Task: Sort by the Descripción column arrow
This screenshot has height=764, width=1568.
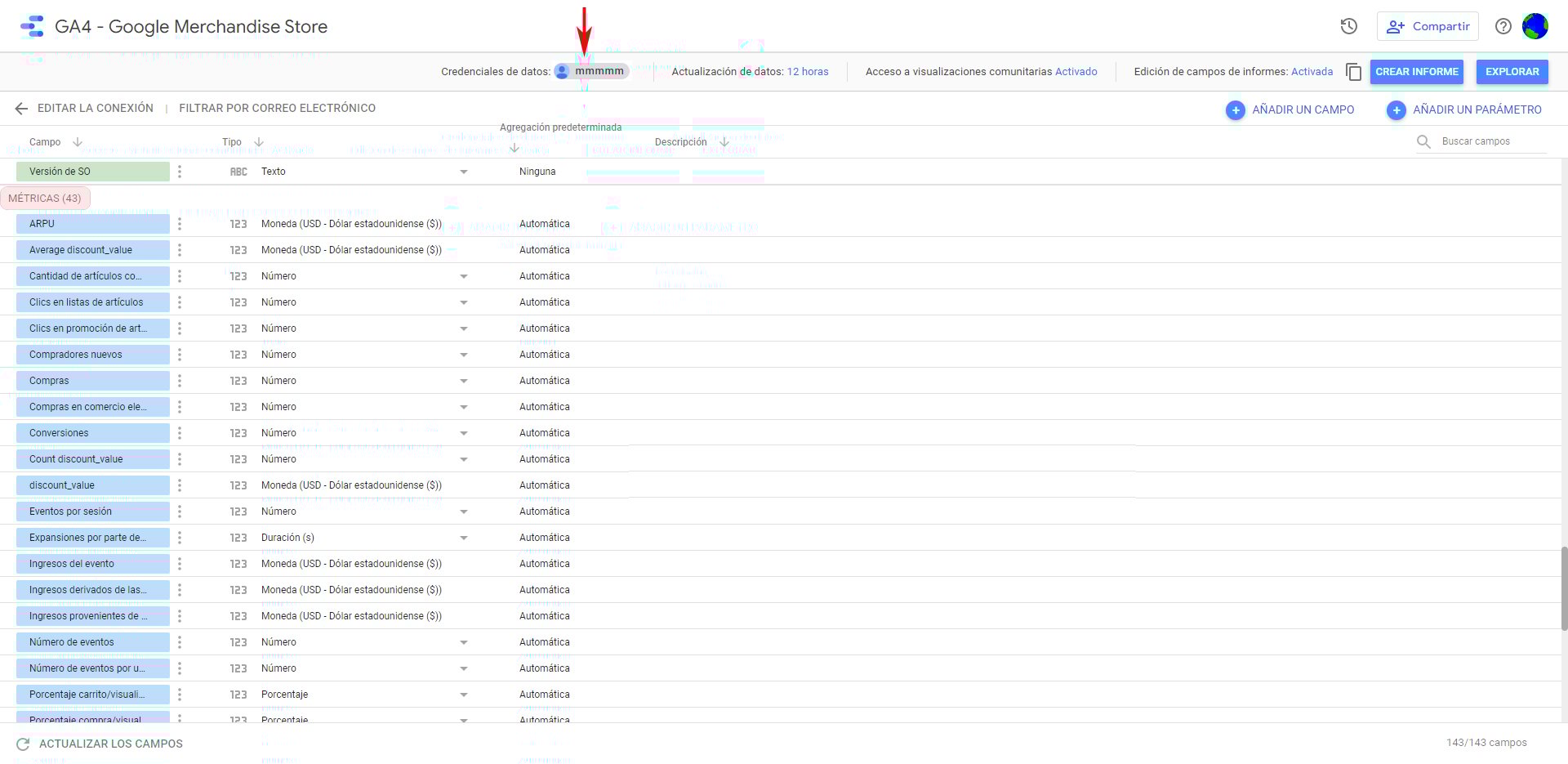Action: tap(724, 142)
